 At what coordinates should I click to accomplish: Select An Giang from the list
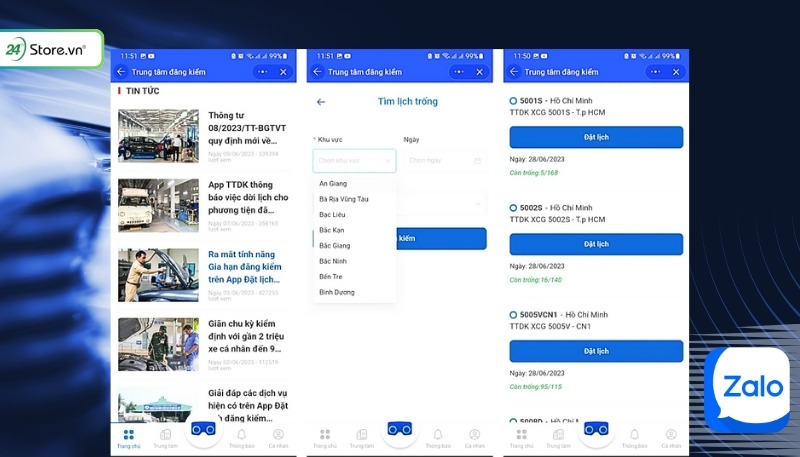pyautogui.click(x=355, y=184)
